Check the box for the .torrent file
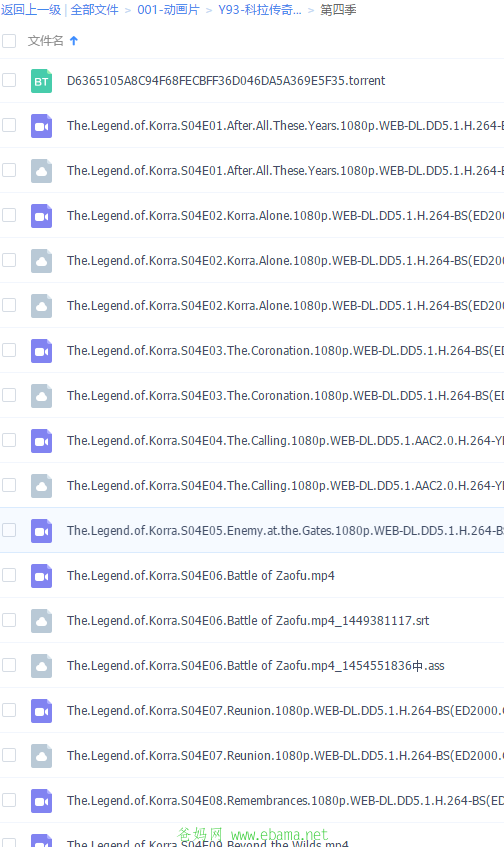504x847 pixels. (x=9, y=80)
